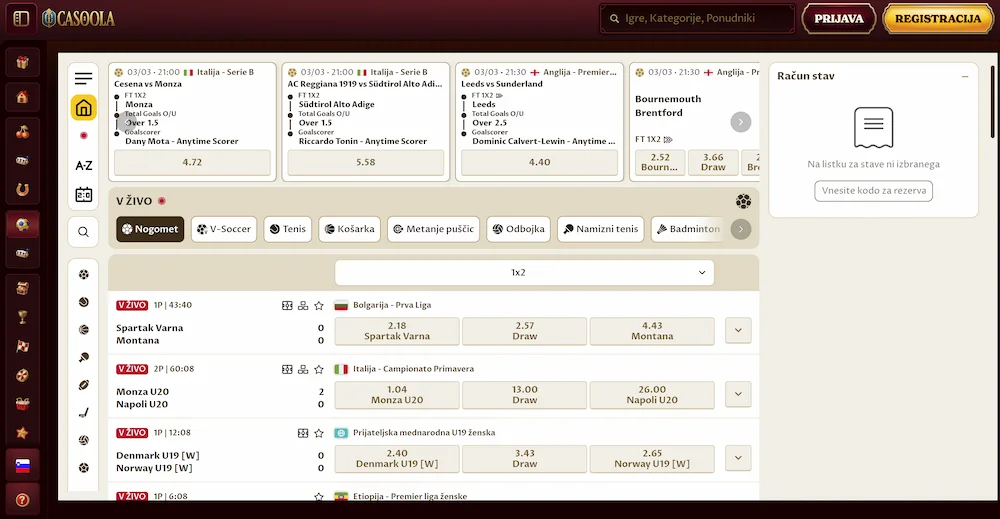Click the Casoola logo
Viewport: 1000px width, 519px height.
coord(78,18)
